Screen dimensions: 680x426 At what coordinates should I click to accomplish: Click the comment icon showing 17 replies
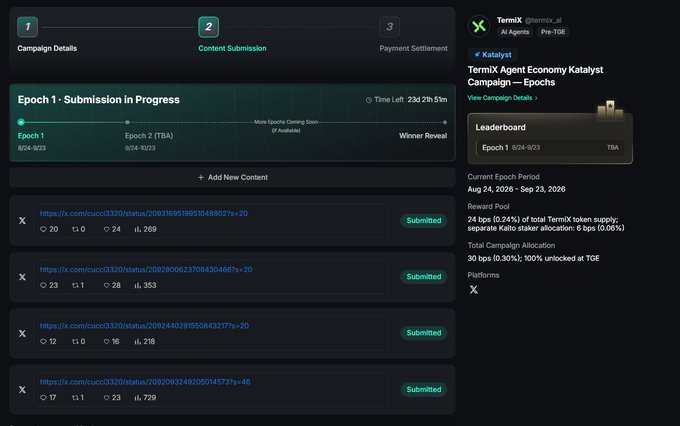click(43, 397)
